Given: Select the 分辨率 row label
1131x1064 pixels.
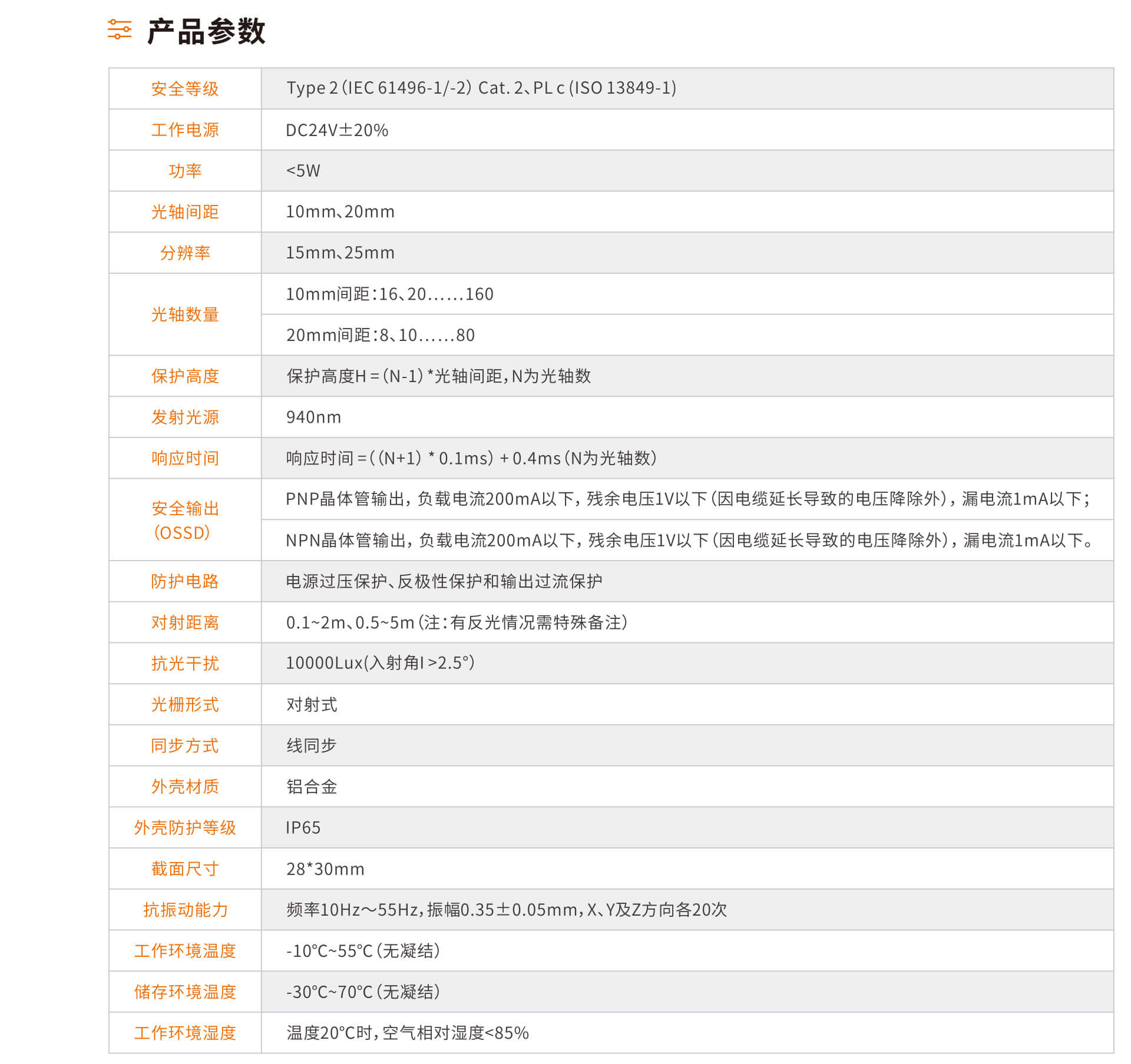Looking at the screenshot, I should 185,253.
